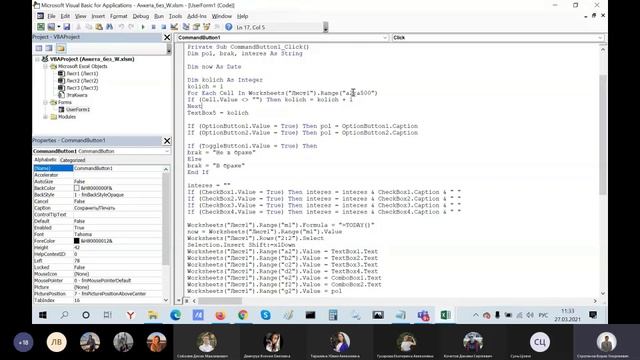The width and height of the screenshot is (640, 360).
Task: Click the Google Chrome taskbar icon
Action: (243, 315)
